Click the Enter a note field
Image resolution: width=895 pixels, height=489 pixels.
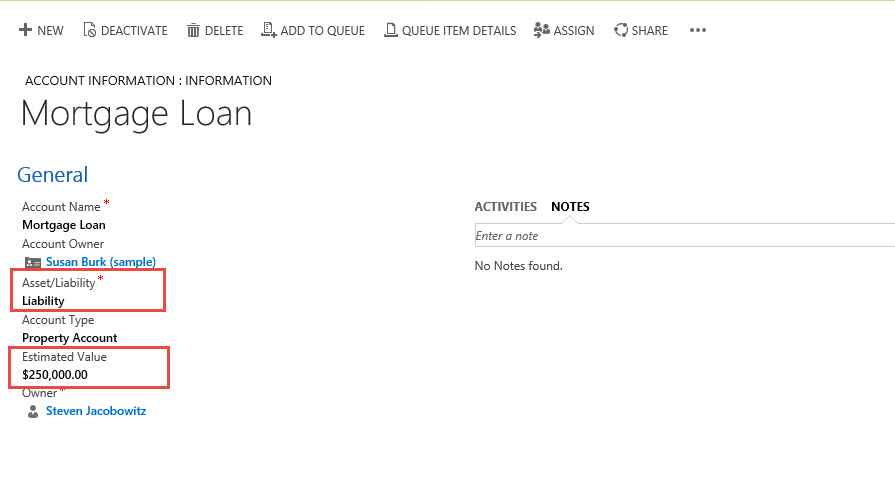point(680,236)
